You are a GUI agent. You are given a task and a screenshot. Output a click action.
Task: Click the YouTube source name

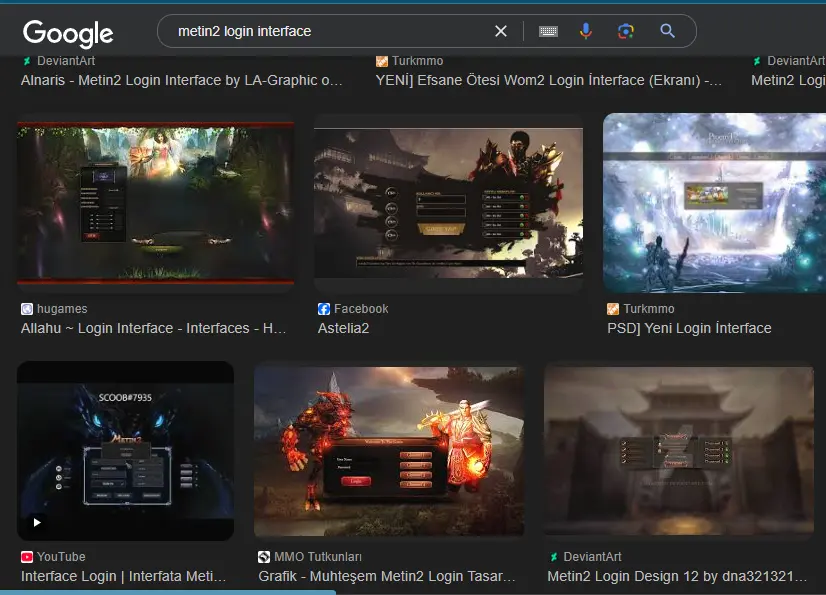click(x=61, y=557)
